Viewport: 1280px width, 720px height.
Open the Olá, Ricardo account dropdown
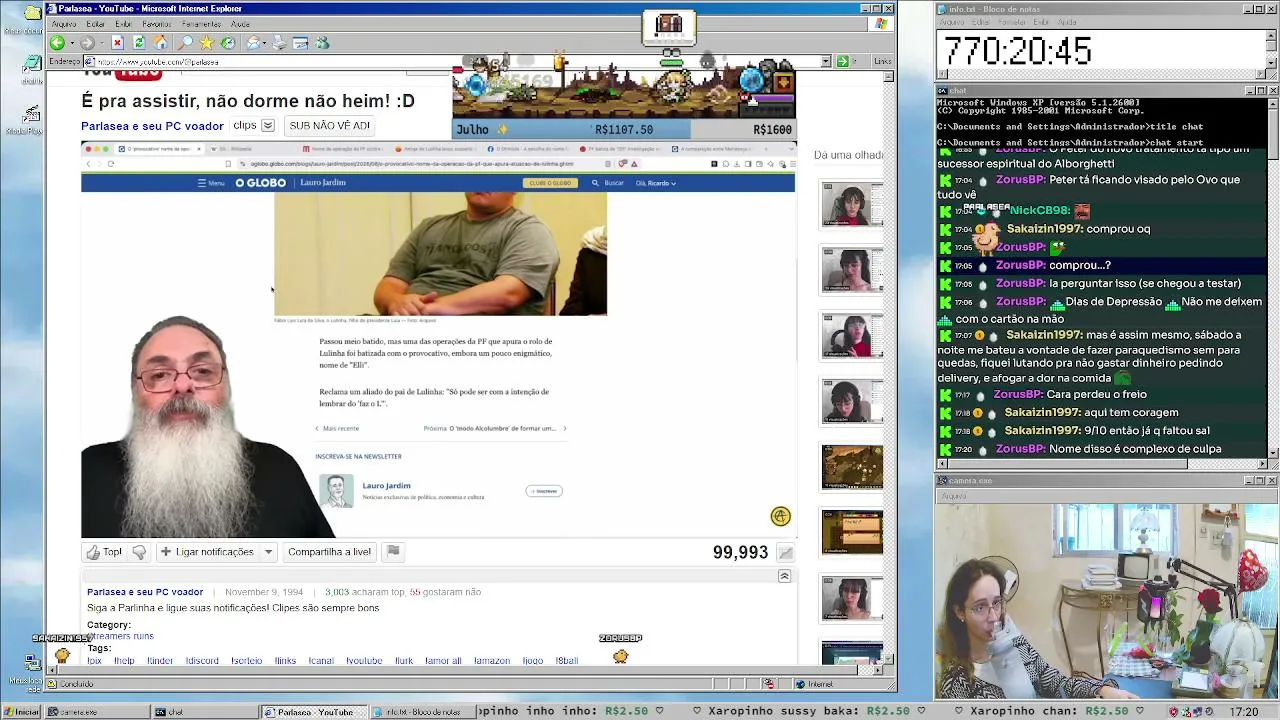coord(658,183)
